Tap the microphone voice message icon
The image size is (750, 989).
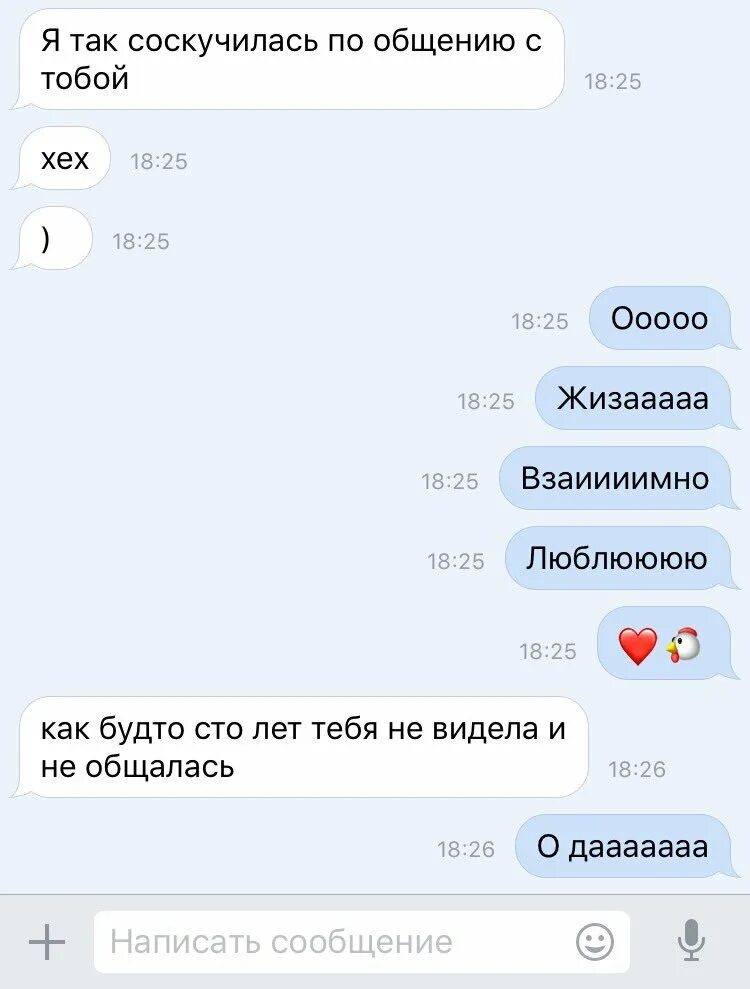691,940
